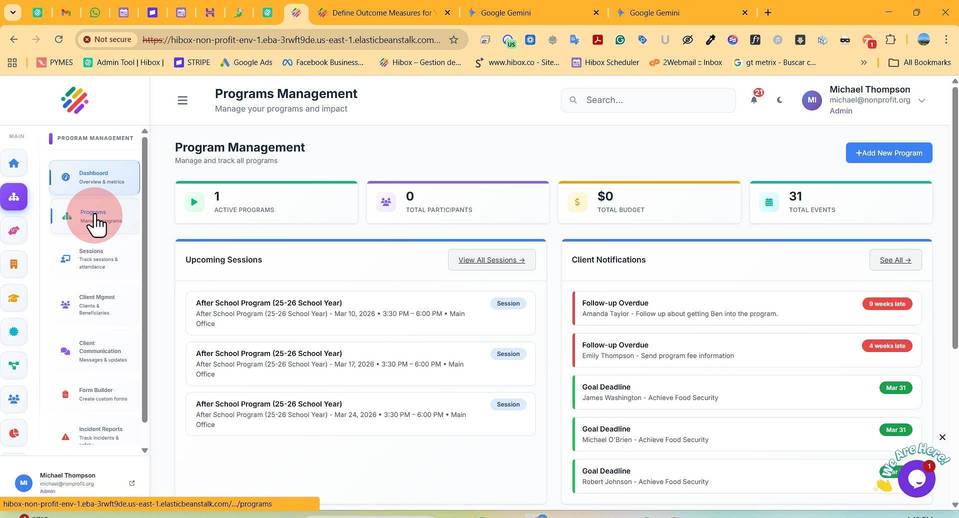Viewport: 959px width, 518px height.
Task: Open the browser Extensions puzzle icon
Action: [890, 40]
